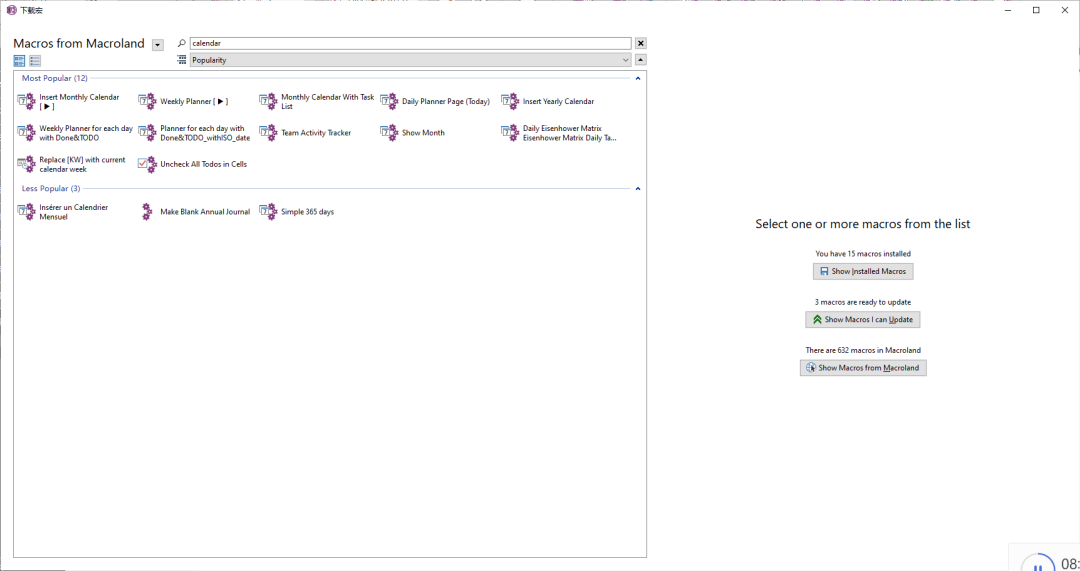This screenshot has height=571, width=1080.
Task: Show Installed Macros
Action: [863, 271]
